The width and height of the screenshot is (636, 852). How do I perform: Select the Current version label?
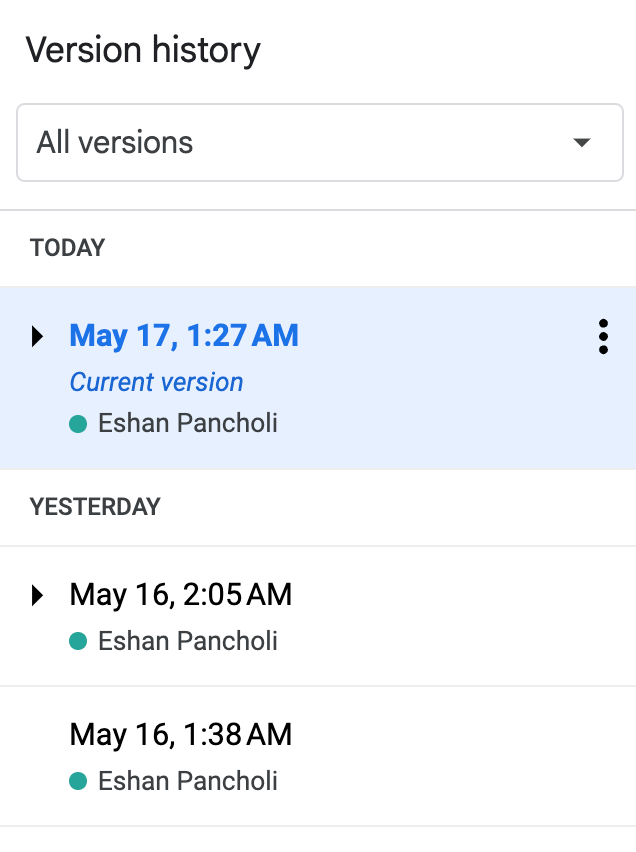tap(156, 382)
